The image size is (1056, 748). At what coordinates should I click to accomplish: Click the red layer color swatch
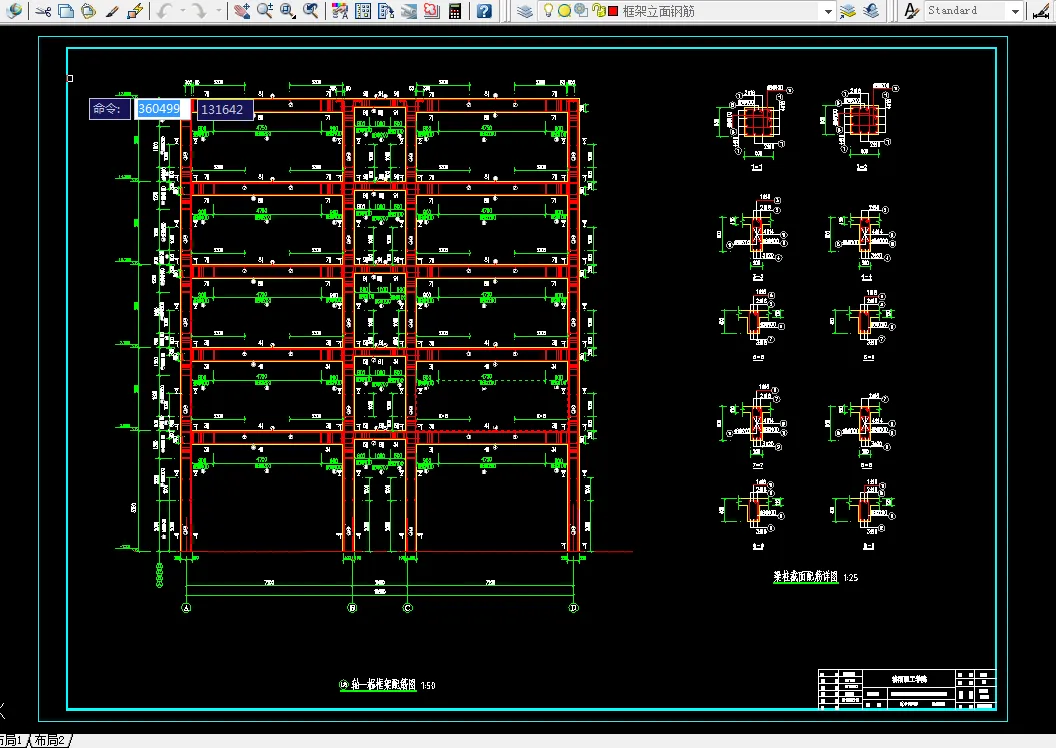(x=613, y=11)
